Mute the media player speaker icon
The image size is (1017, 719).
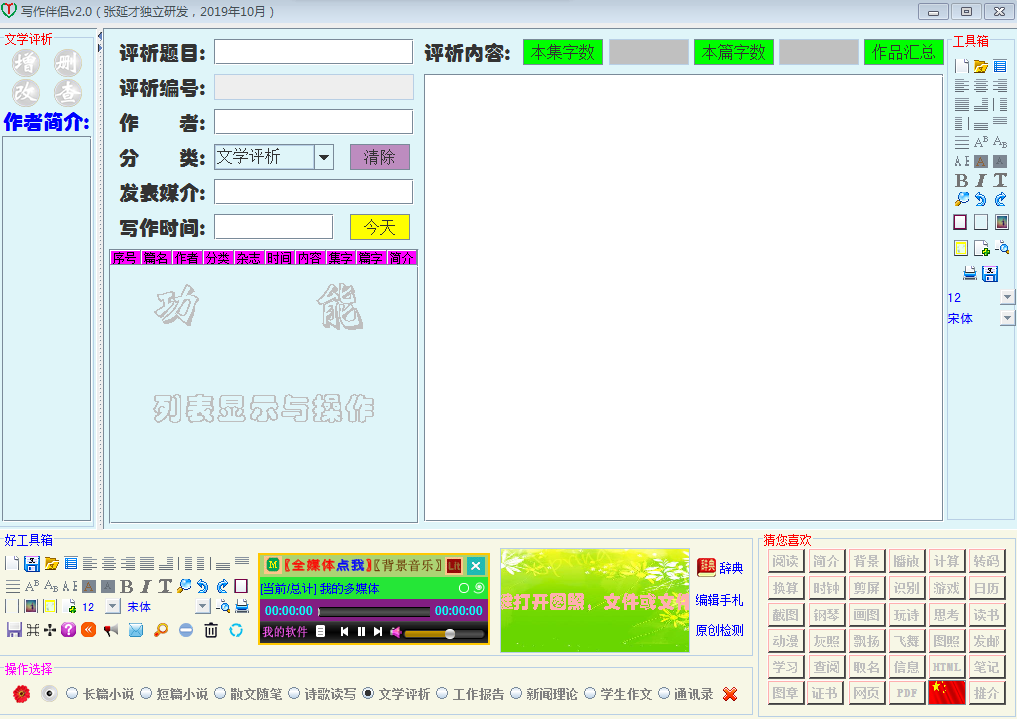[x=395, y=632]
